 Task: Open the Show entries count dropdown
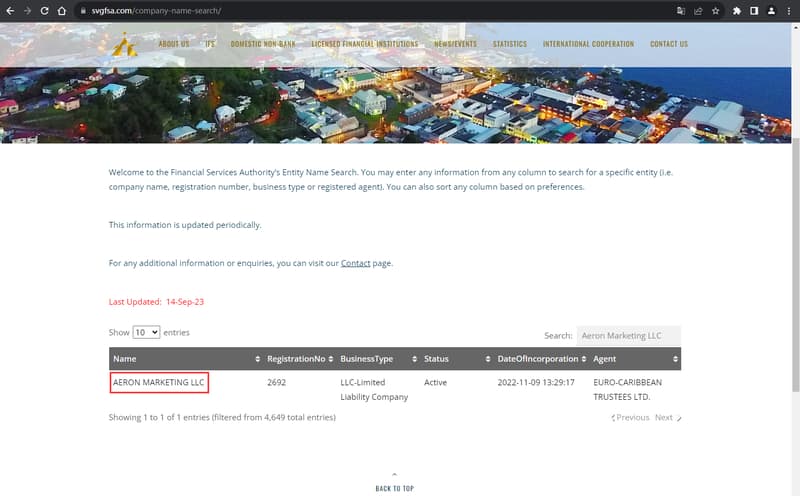pyautogui.click(x=146, y=332)
